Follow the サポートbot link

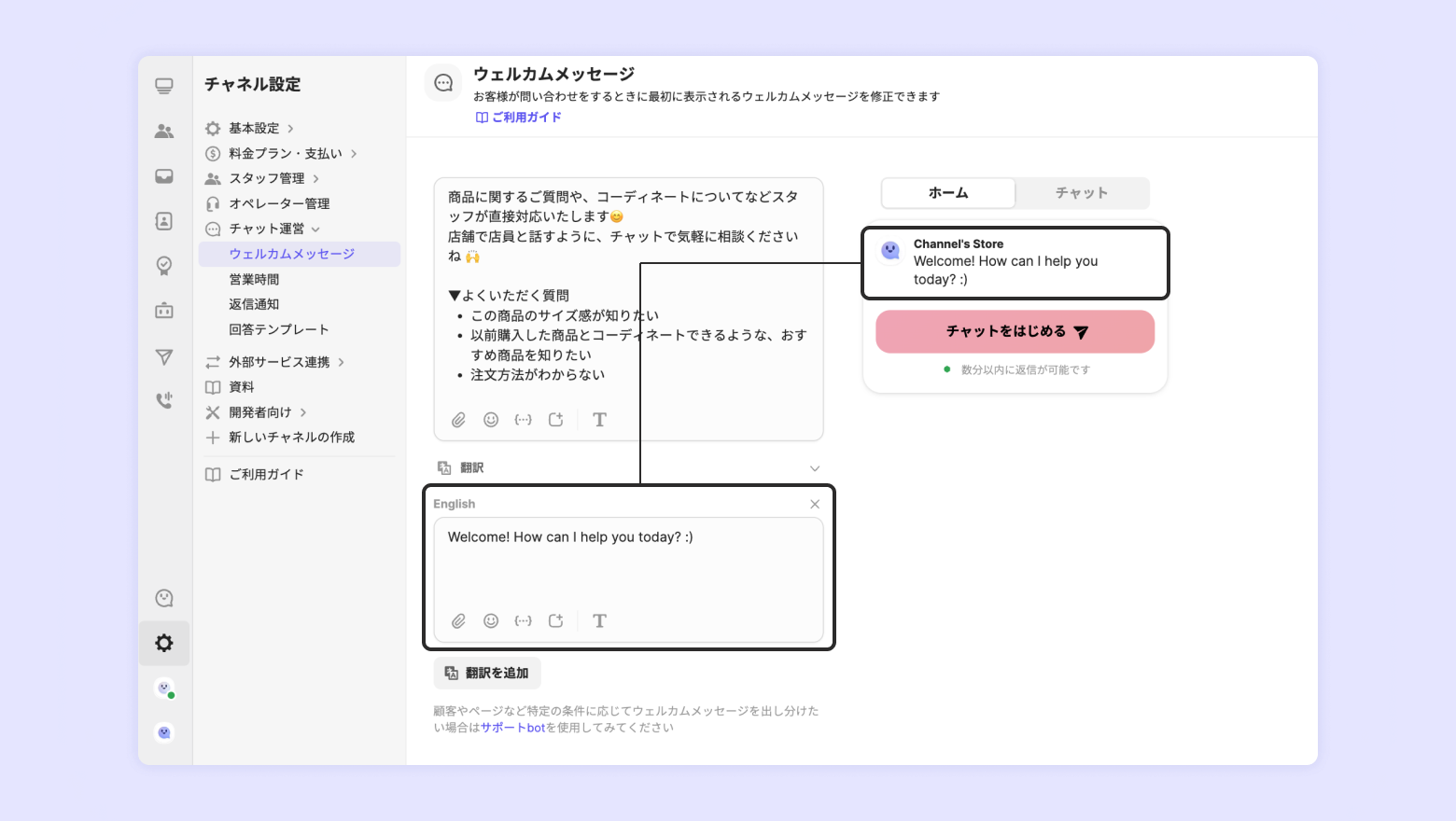click(512, 728)
